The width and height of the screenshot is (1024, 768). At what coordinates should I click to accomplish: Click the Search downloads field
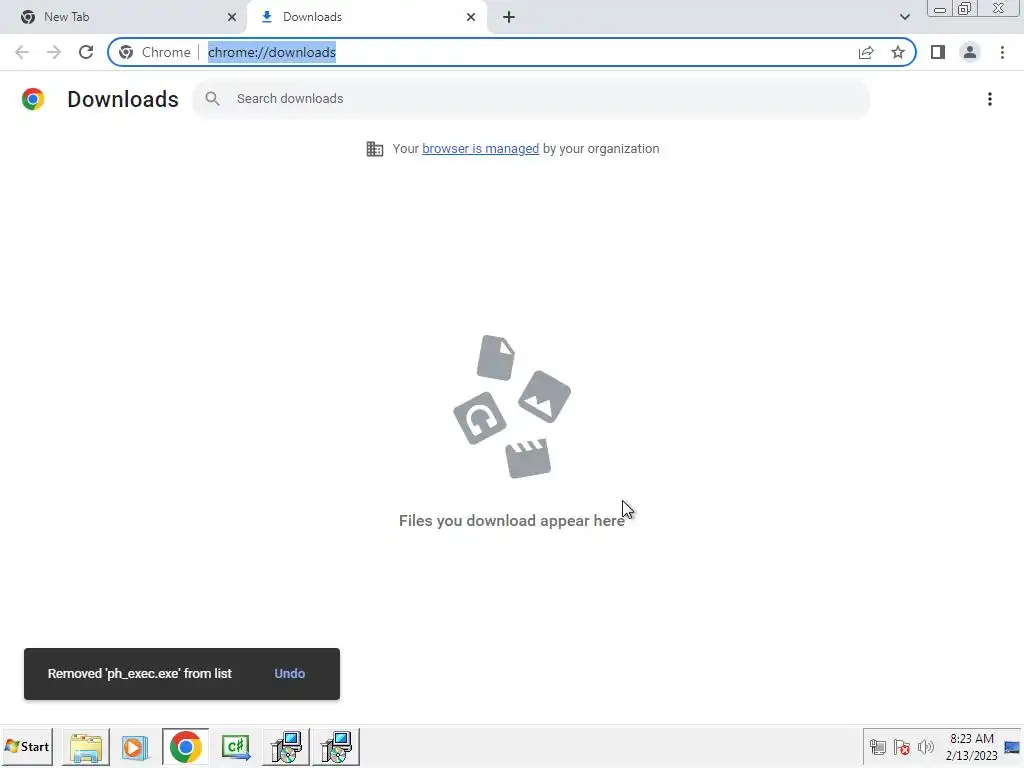[530, 99]
